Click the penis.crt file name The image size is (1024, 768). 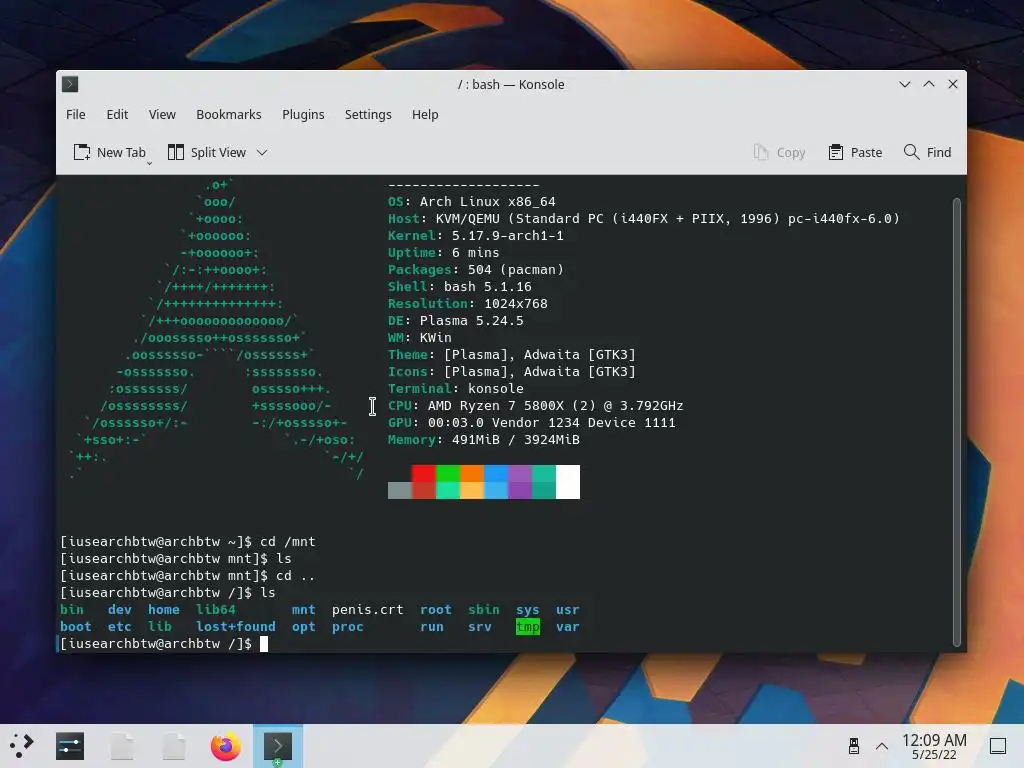[x=368, y=610]
